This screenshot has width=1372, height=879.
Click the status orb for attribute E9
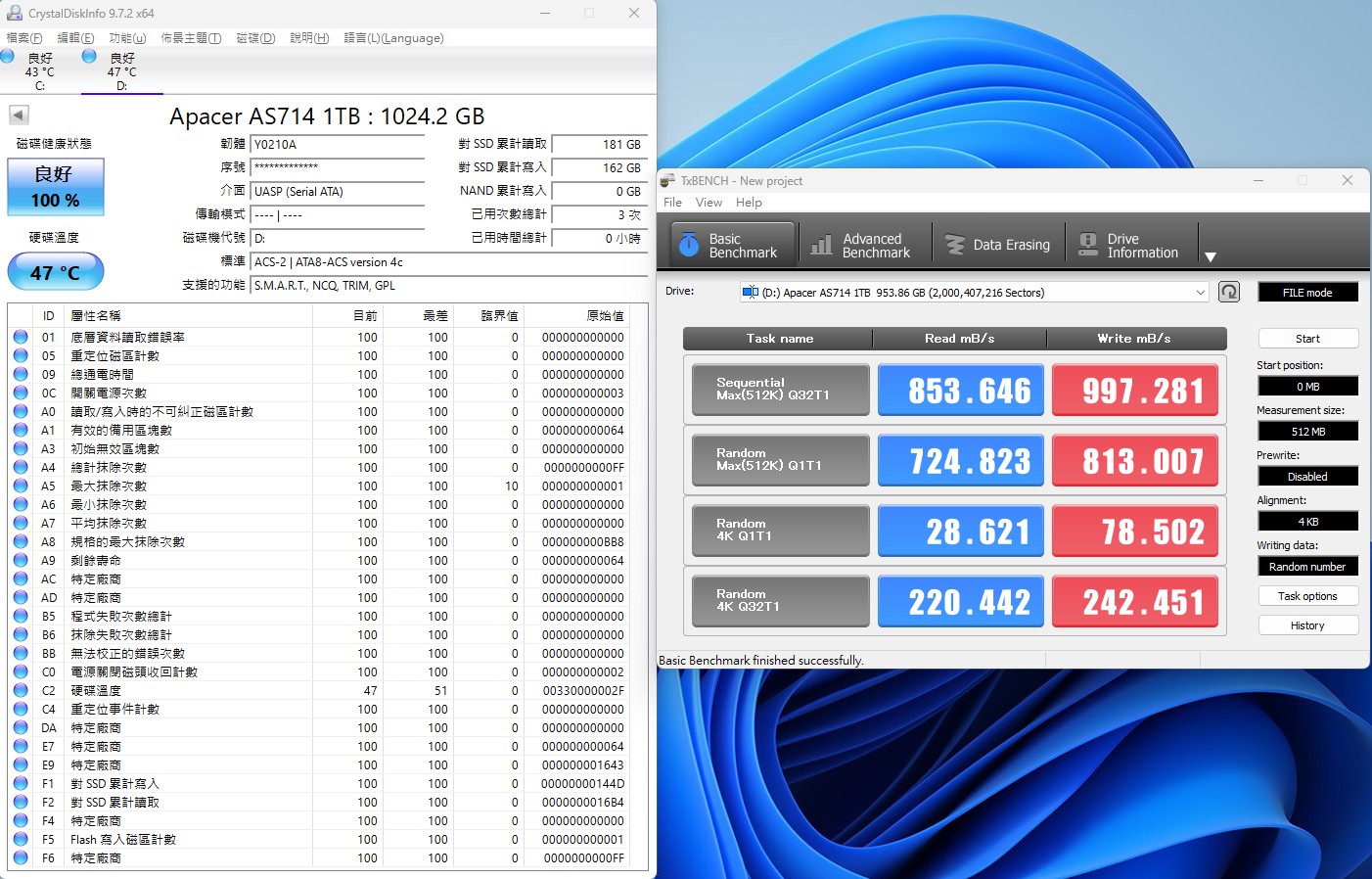21,764
